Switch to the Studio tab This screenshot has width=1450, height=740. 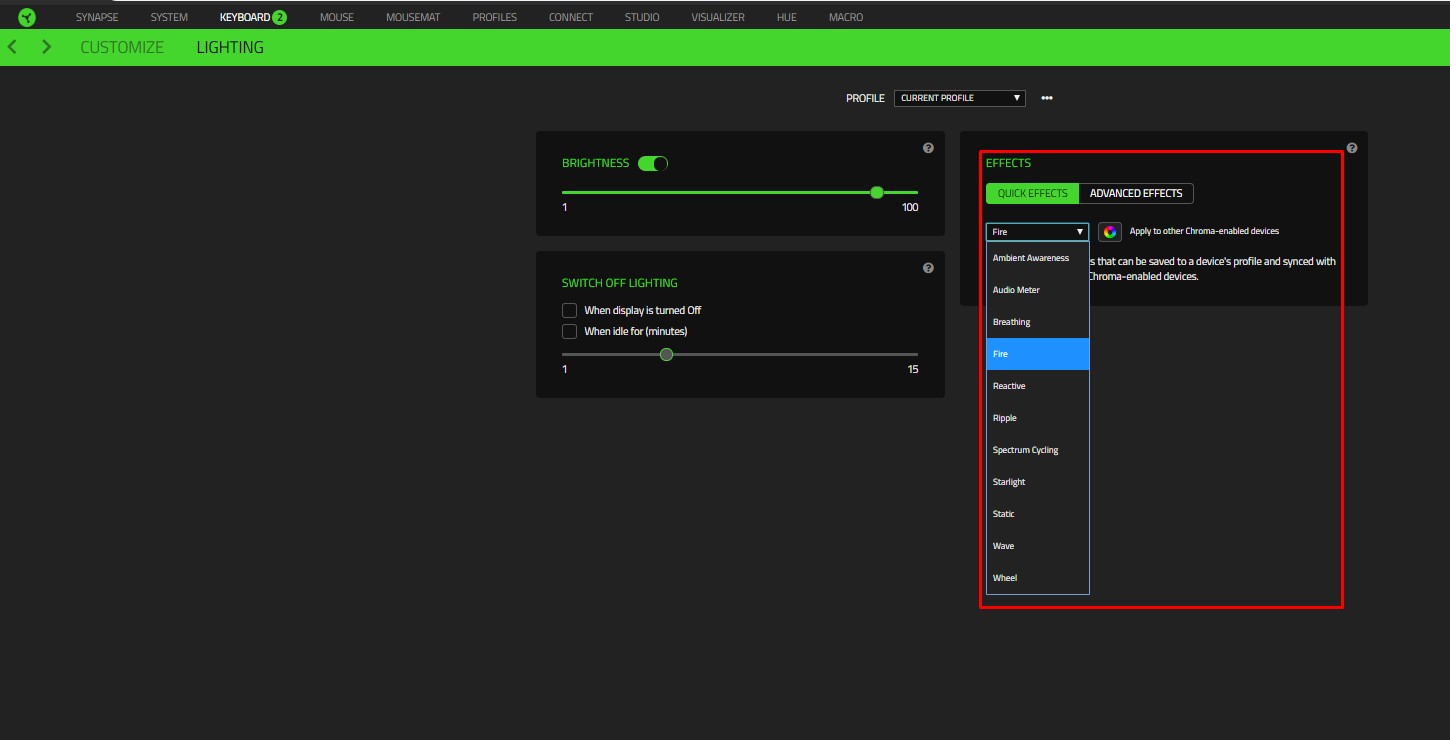click(x=642, y=17)
